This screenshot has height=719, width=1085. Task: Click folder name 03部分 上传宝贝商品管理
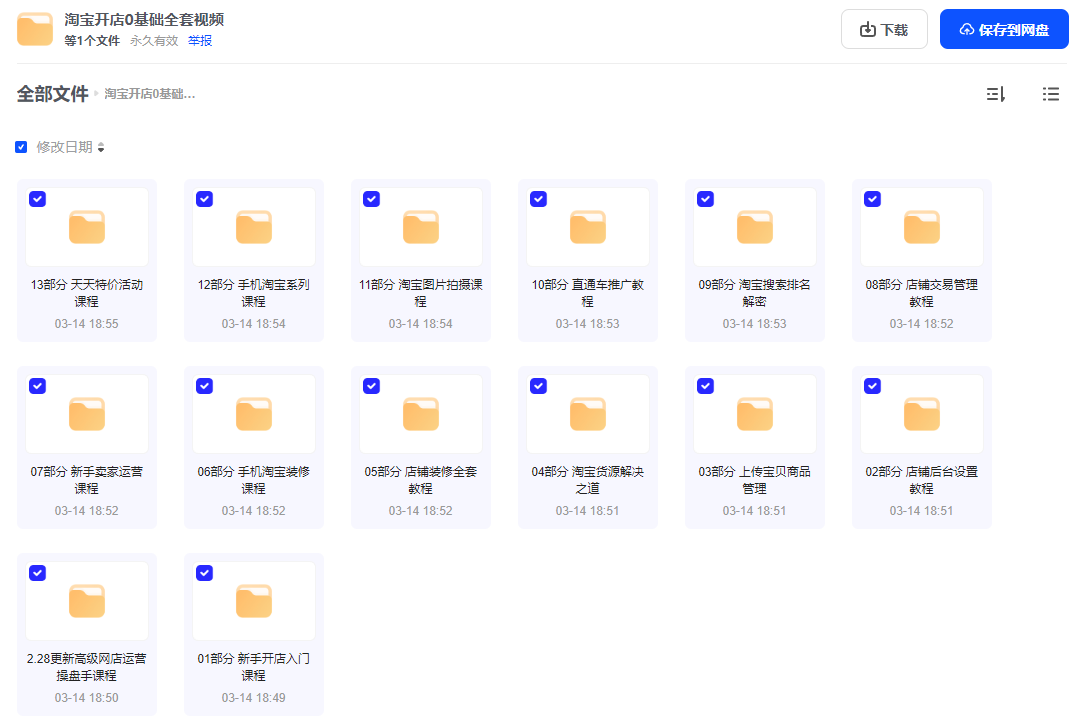tap(754, 480)
